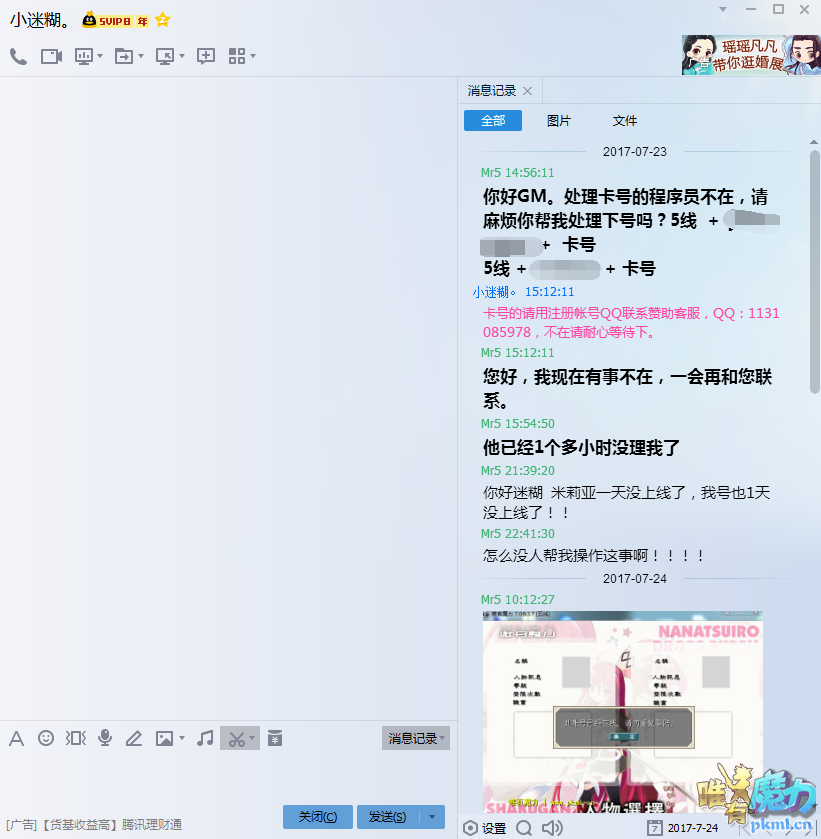The height and width of the screenshot is (839, 821).
Task: Toggle the speaker sound icon
Action: tap(552, 828)
